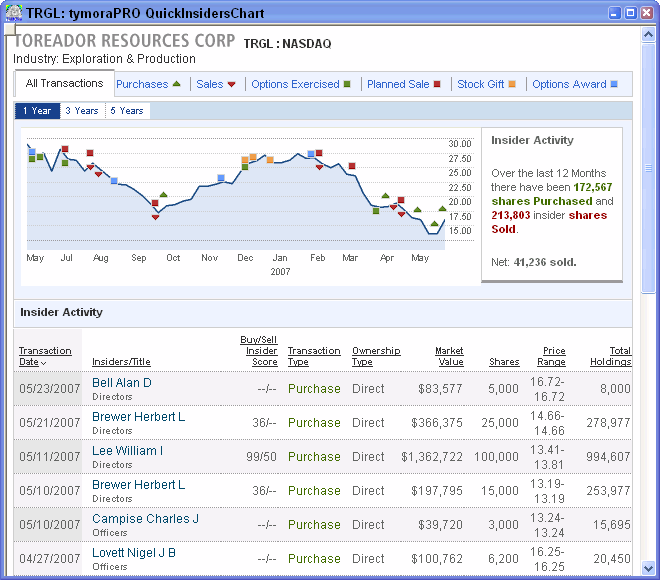Open the Planned Sale tab
660x580 pixels.
click(x=398, y=84)
